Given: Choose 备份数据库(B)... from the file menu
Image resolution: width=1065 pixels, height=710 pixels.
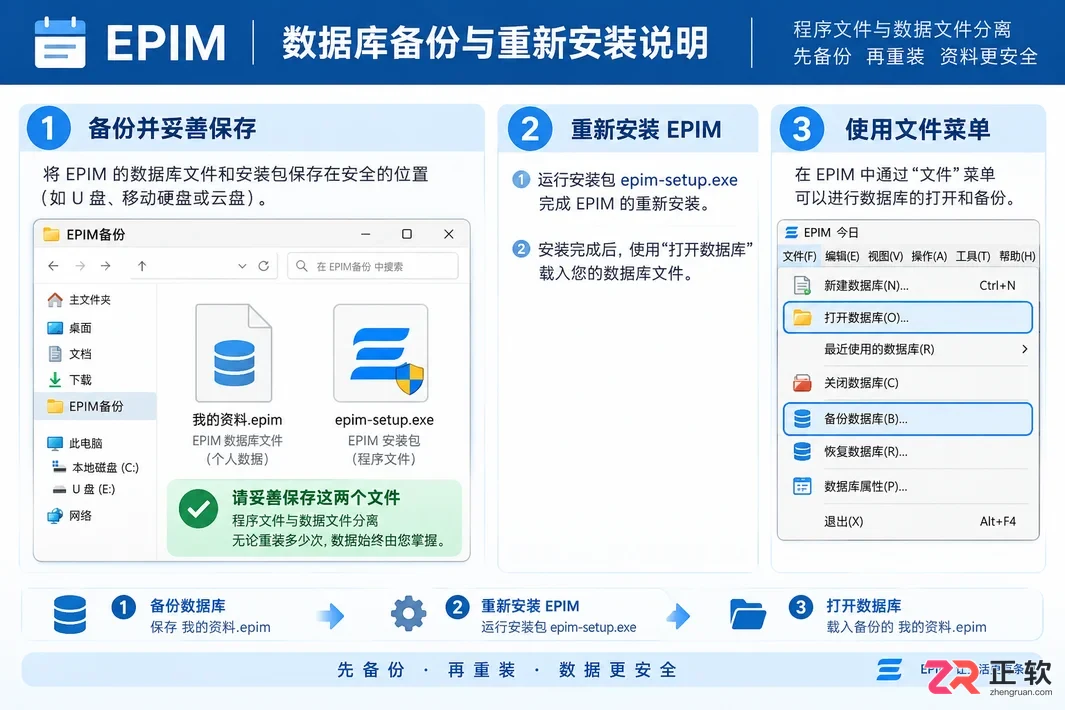Looking at the screenshot, I should coord(907,419).
